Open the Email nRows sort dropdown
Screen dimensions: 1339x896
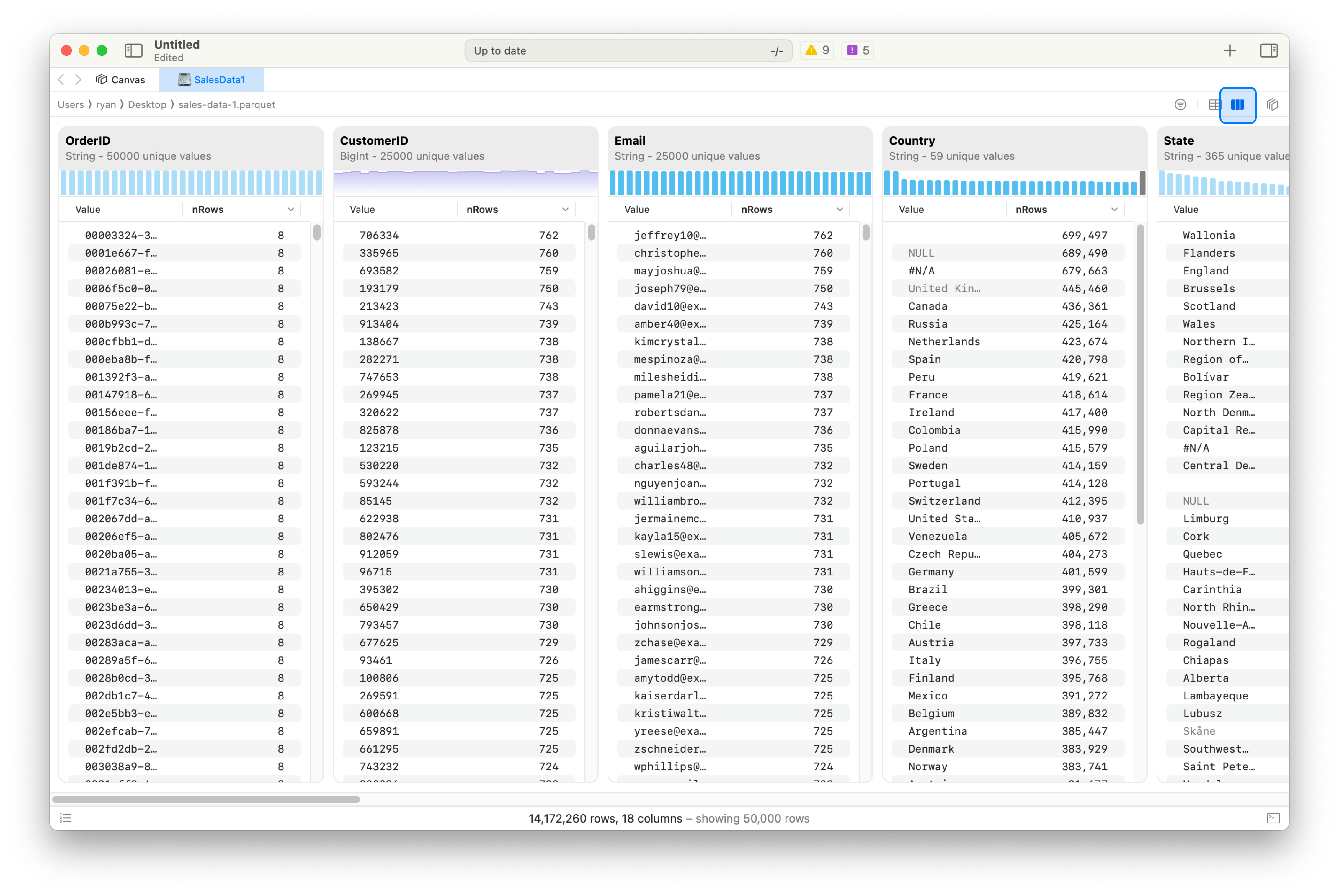(840, 210)
